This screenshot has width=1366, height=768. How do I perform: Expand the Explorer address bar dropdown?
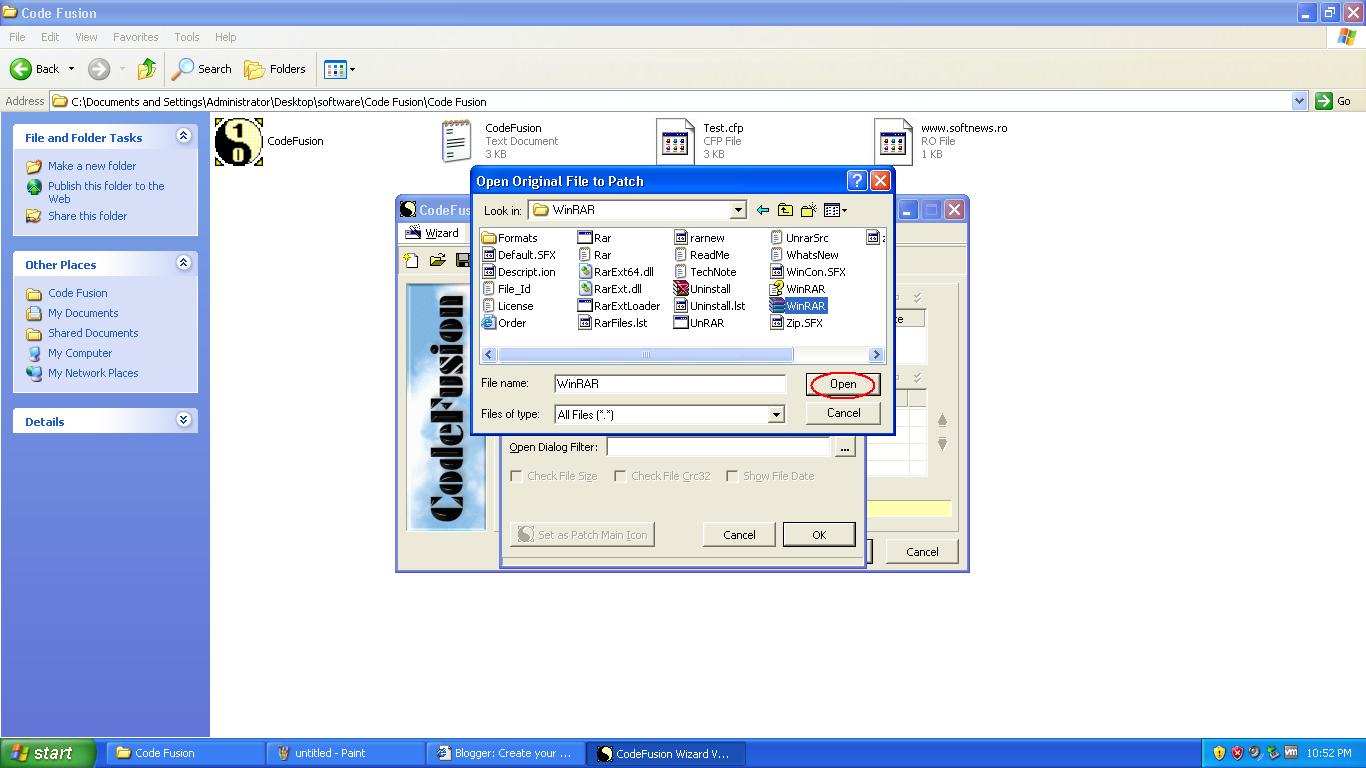pos(1299,101)
